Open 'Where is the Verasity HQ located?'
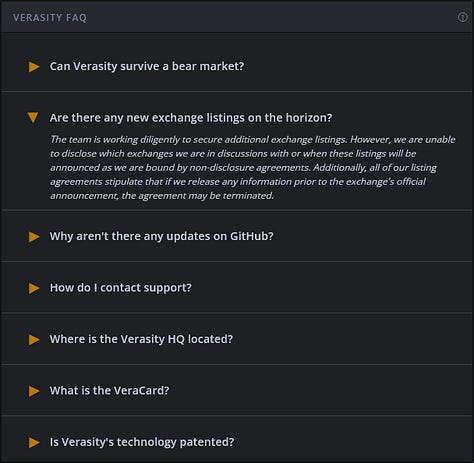 click(141, 339)
